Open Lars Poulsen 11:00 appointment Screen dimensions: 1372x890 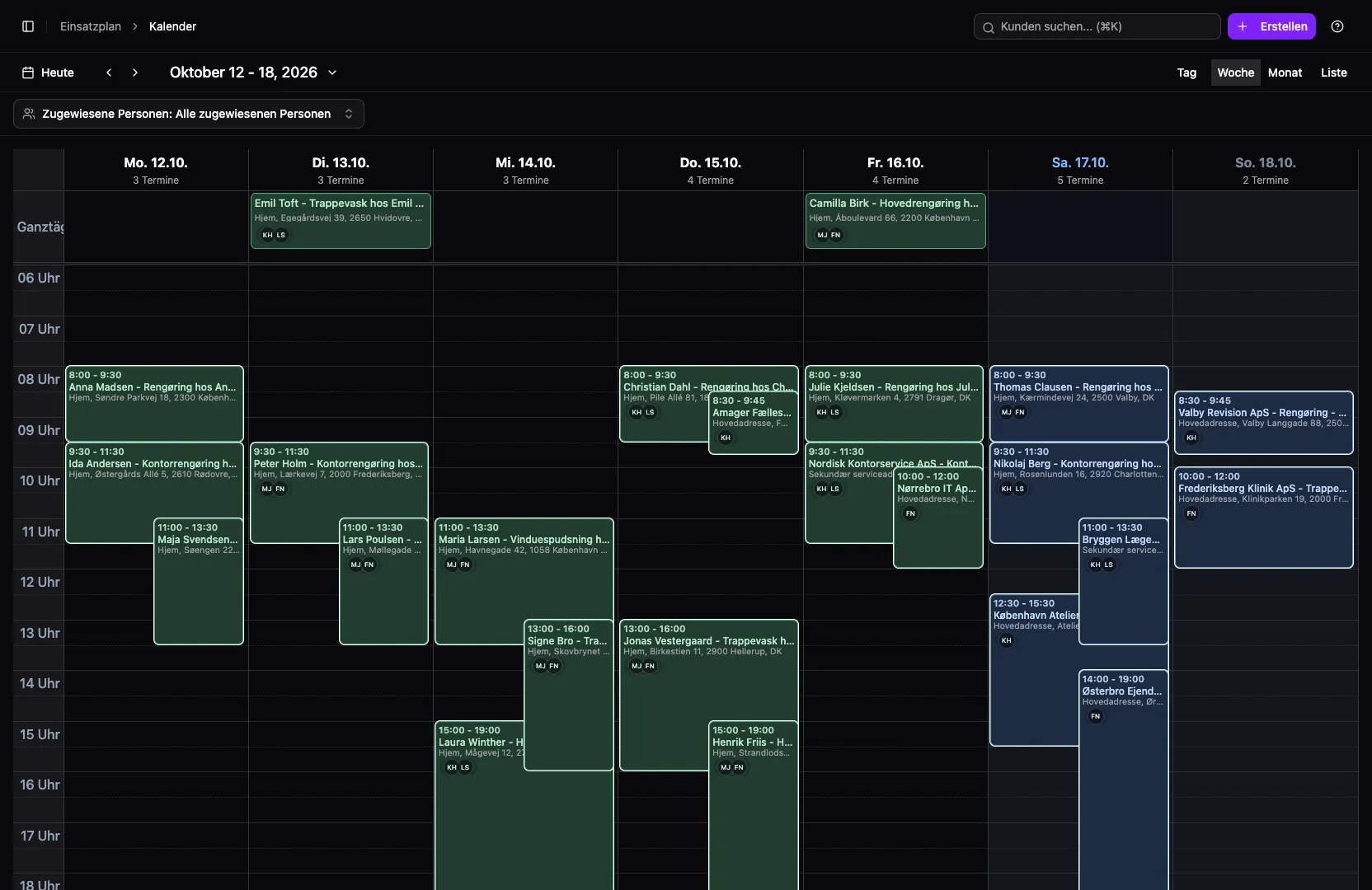coord(383,581)
